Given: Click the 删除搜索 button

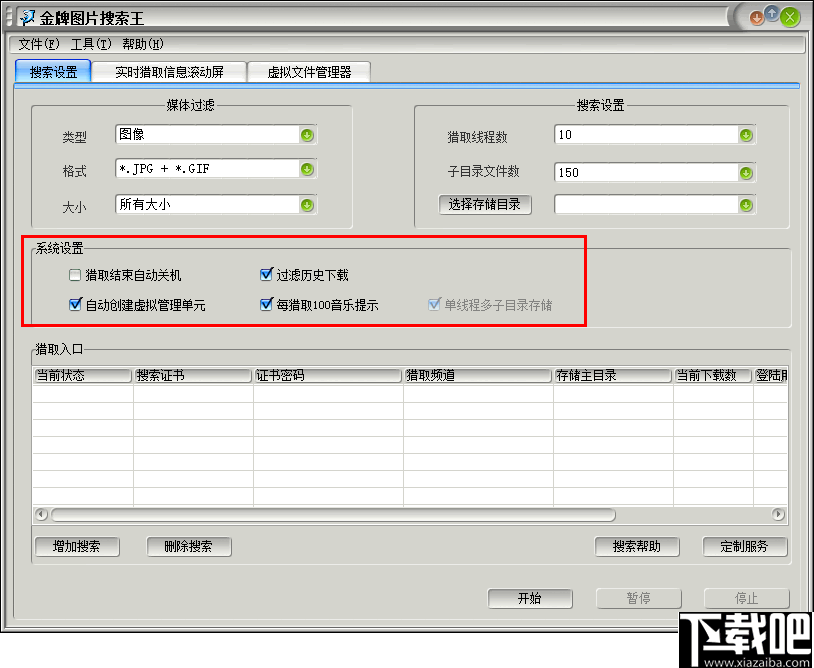Looking at the screenshot, I should [x=188, y=547].
